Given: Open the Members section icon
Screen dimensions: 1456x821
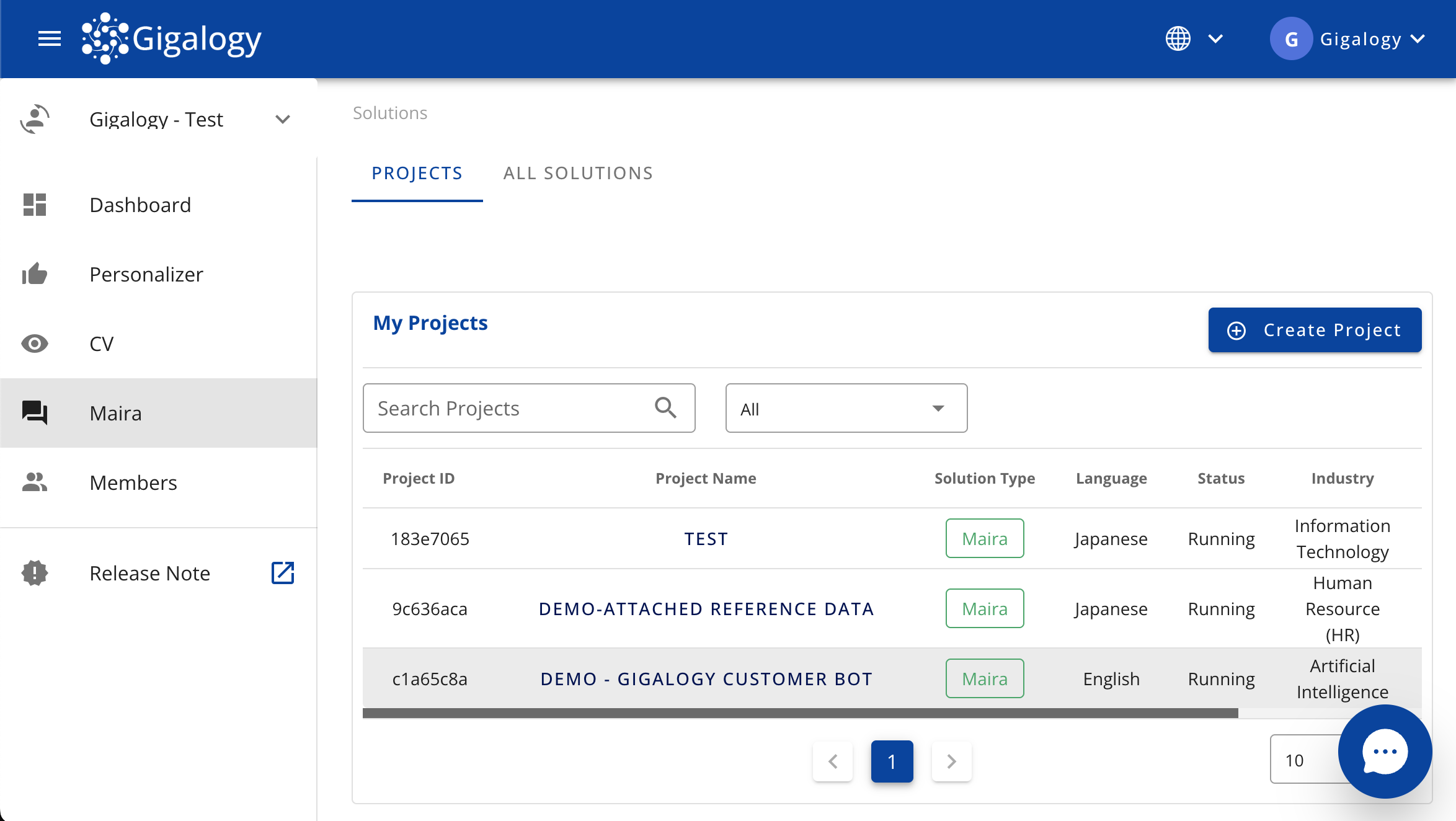Looking at the screenshot, I should [x=34, y=482].
